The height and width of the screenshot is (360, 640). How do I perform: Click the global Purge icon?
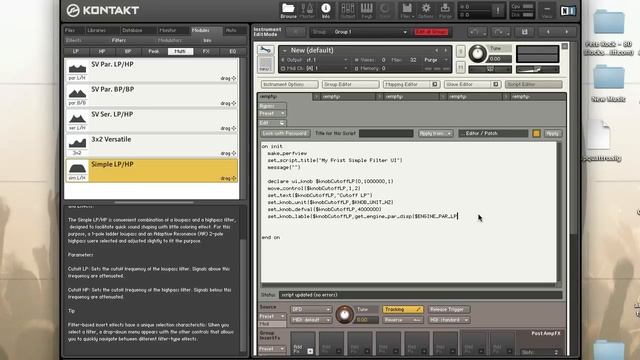(x=445, y=11)
